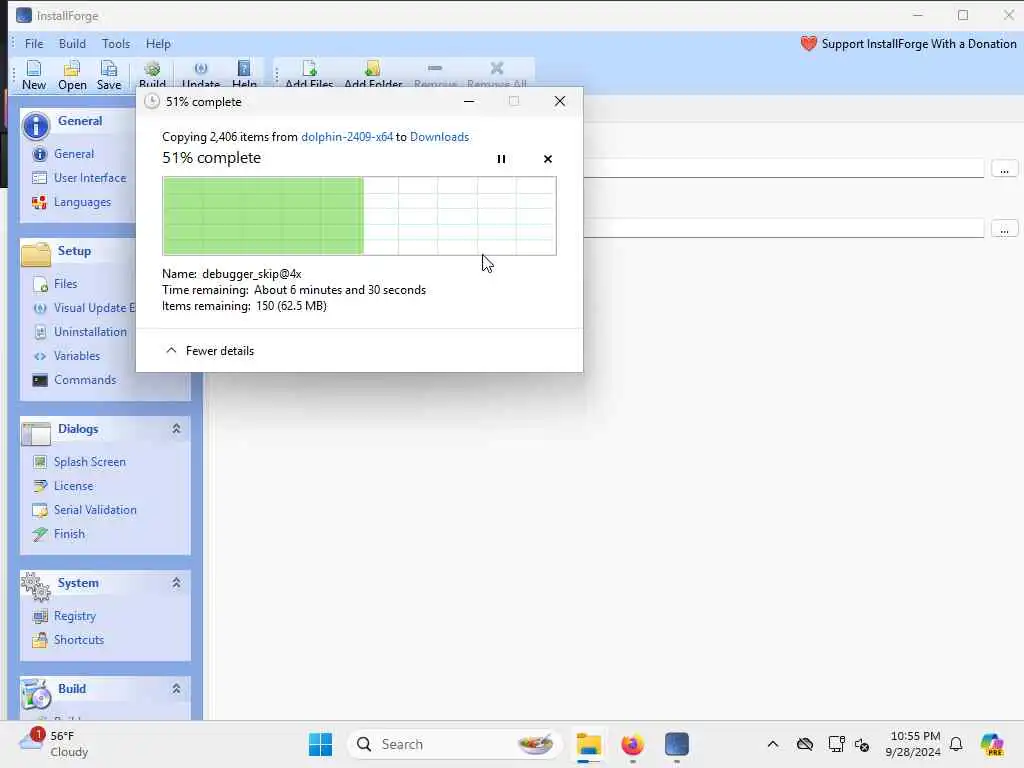
Task: Click the Remove All toolbar icon
Action: pyautogui.click(x=497, y=74)
